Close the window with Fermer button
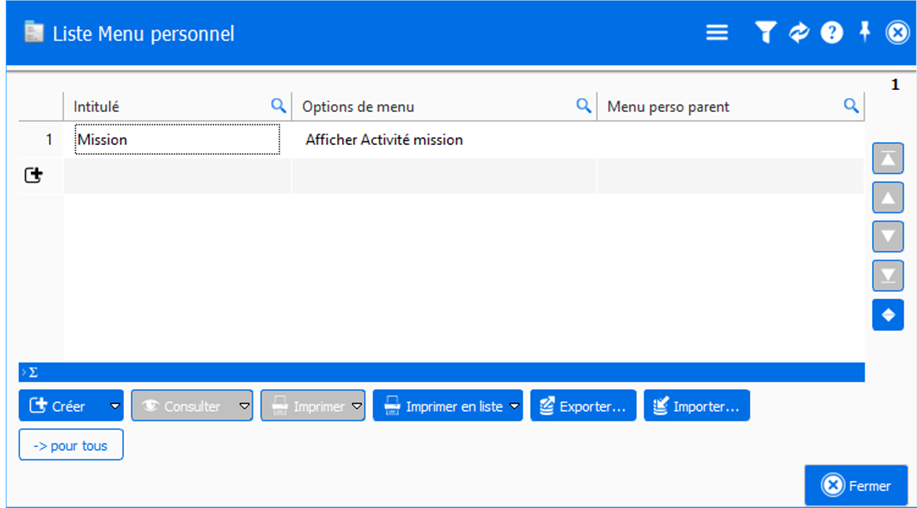This screenshot has width=917, height=508. click(x=856, y=486)
